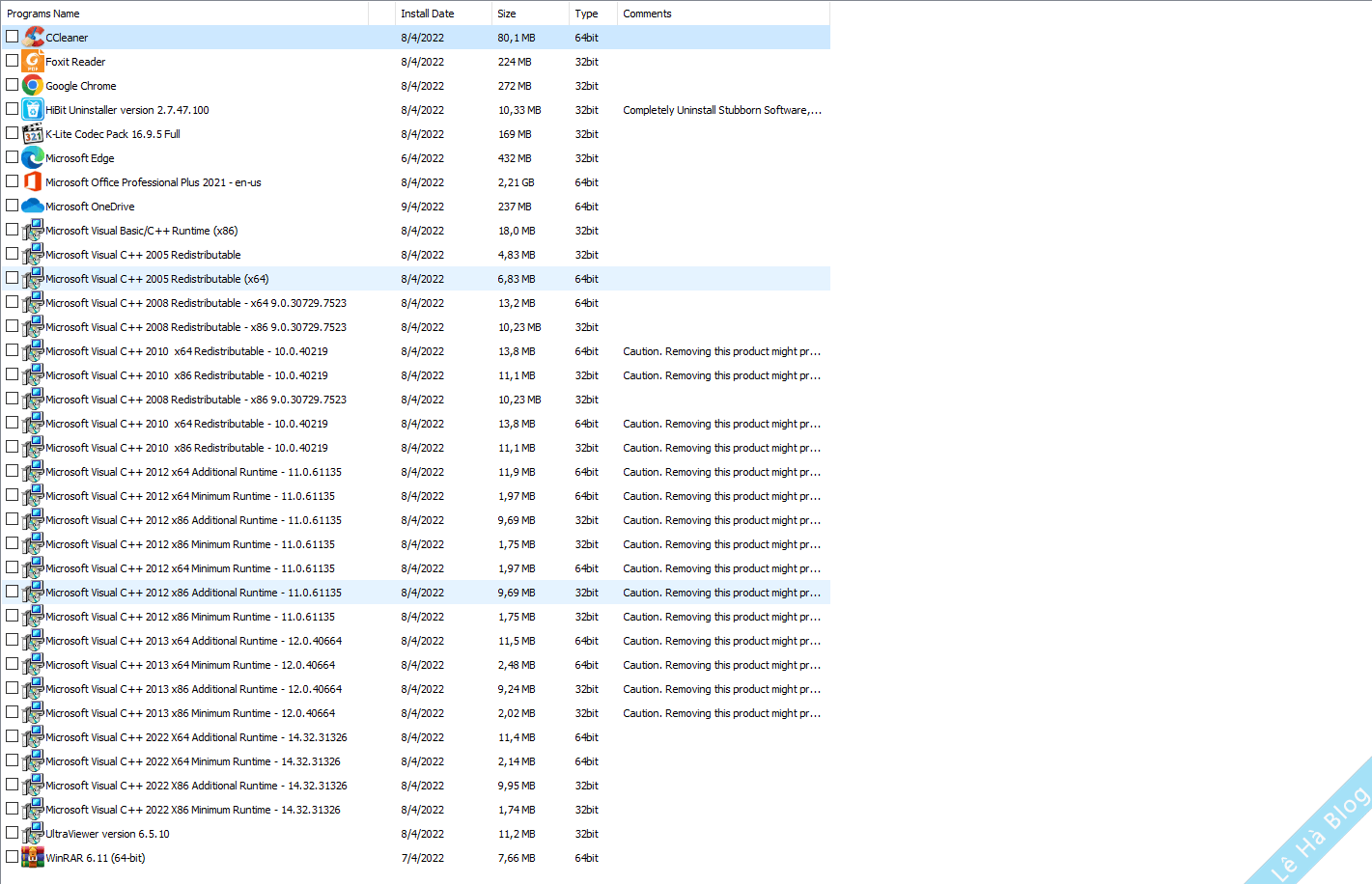
Task: Click the Google Chrome icon
Action: coord(34,85)
